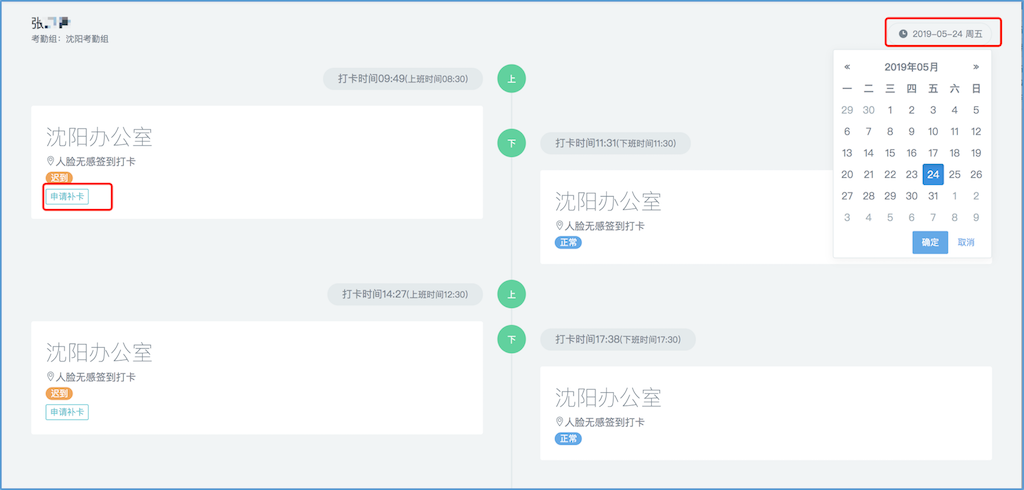This screenshot has width=1024, height=490.
Task: Click the clock icon in the date field
Action: [903, 33]
